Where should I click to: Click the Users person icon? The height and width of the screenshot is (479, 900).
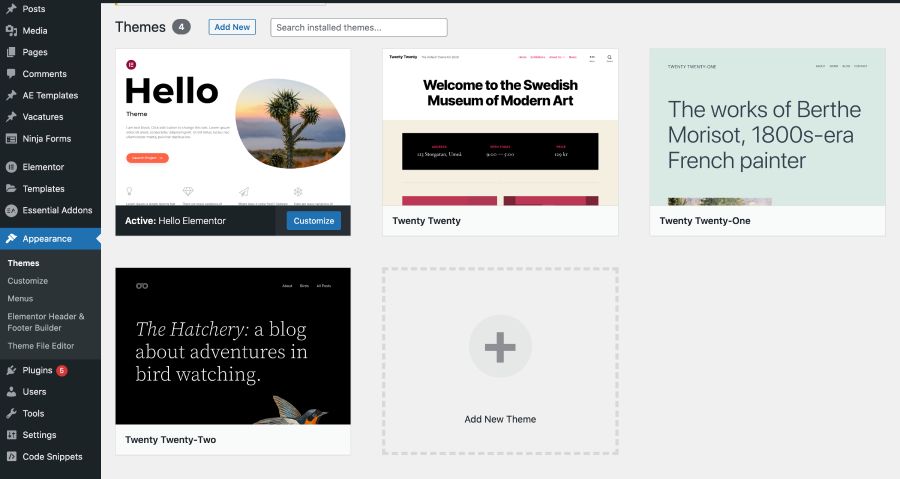point(11,392)
